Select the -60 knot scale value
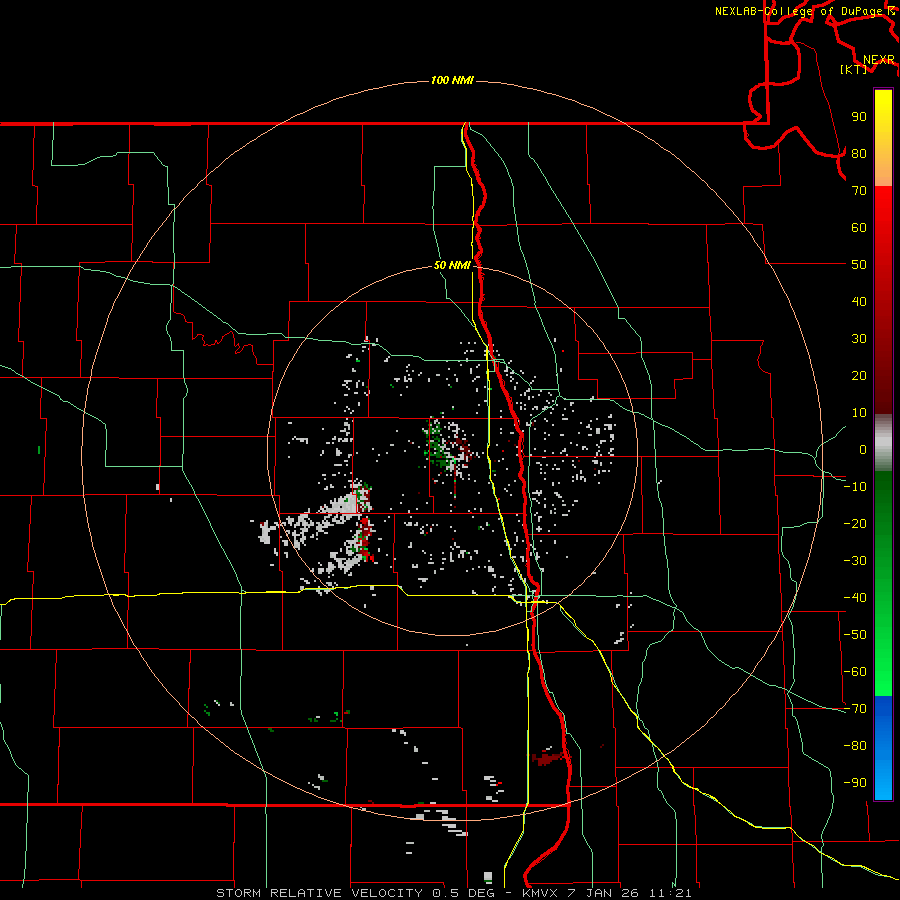The width and height of the screenshot is (900, 900). click(x=855, y=672)
